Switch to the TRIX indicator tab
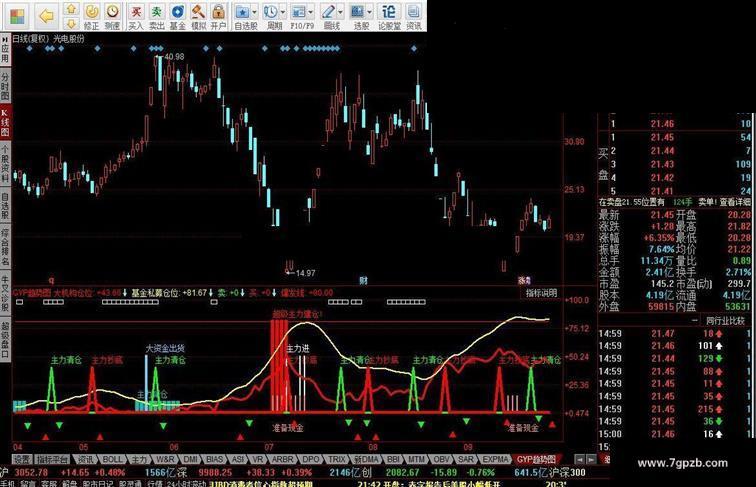The height and width of the screenshot is (487, 756). [337, 460]
